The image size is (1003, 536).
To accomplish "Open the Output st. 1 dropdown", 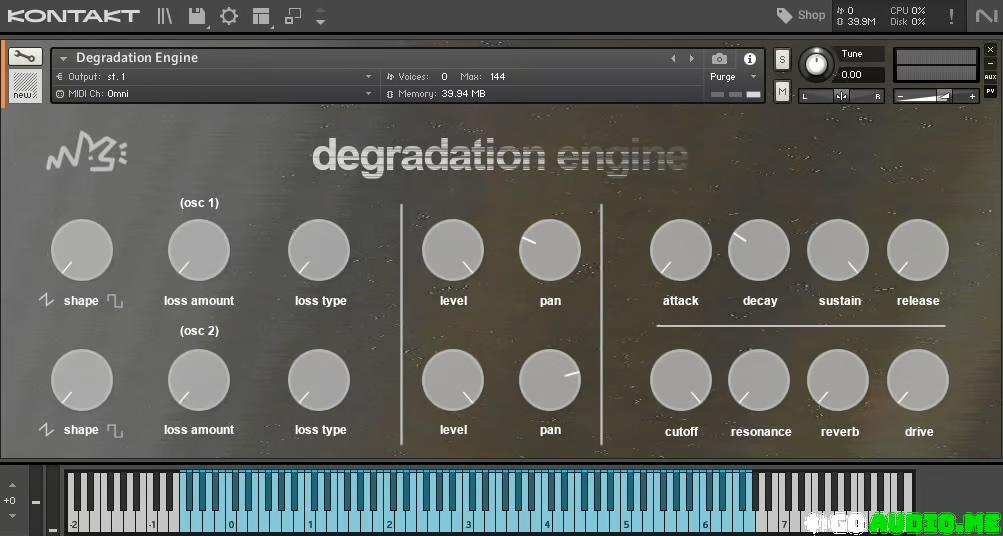I will pyautogui.click(x=214, y=77).
